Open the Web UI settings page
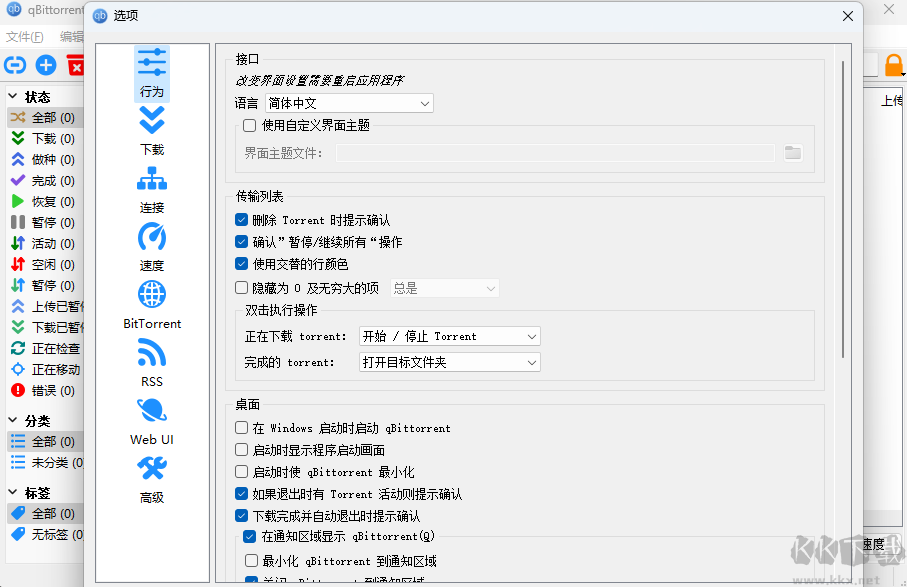This screenshot has height=587, width=907. click(152, 420)
